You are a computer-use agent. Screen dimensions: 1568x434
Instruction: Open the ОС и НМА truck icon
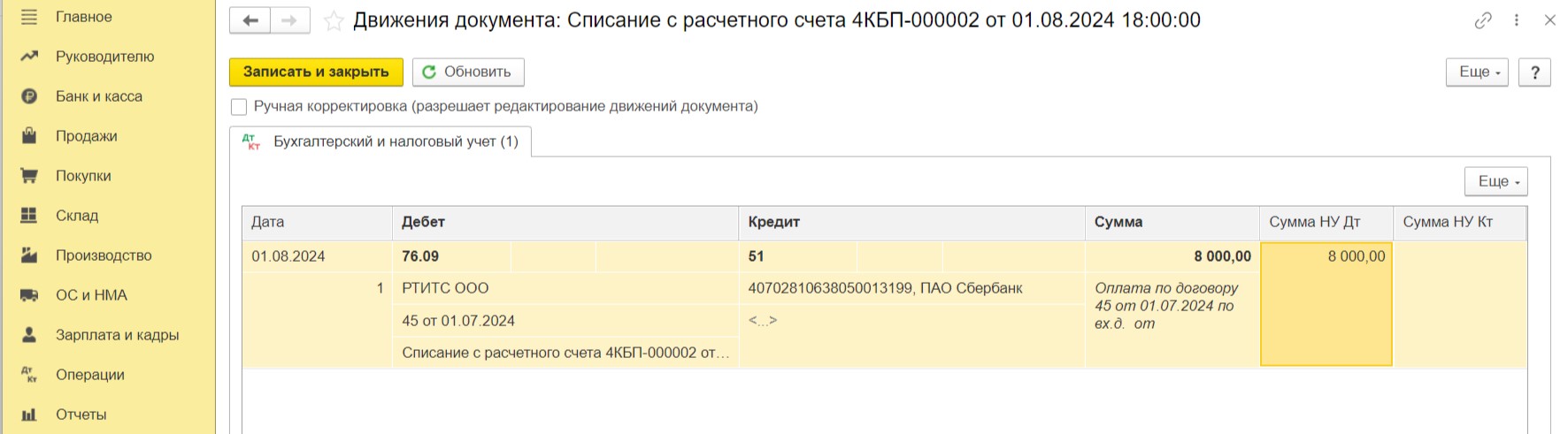pyautogui.click(x=29, y=295)
